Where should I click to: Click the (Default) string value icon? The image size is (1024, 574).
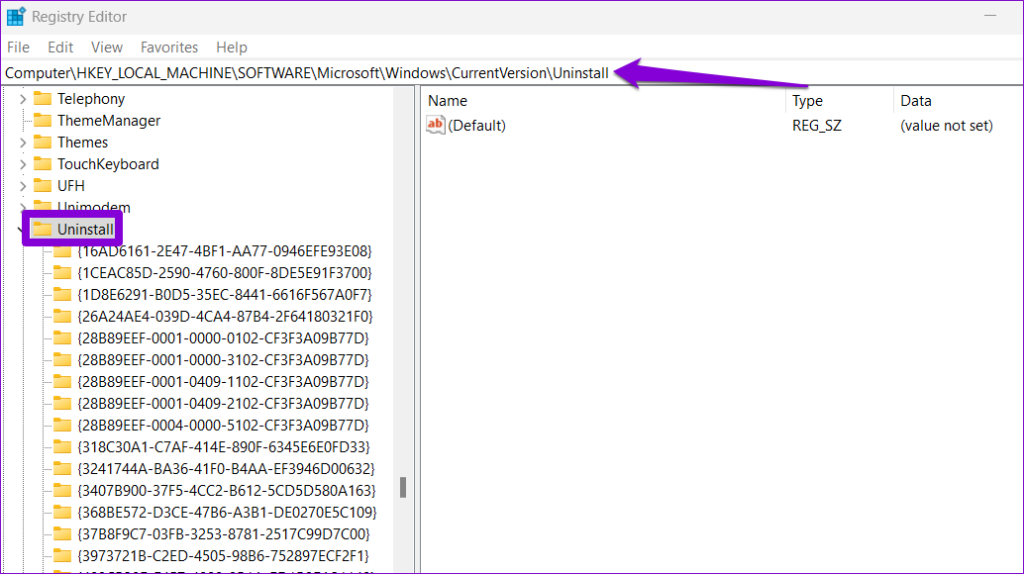pyautogui.click(x=436, y=125)
